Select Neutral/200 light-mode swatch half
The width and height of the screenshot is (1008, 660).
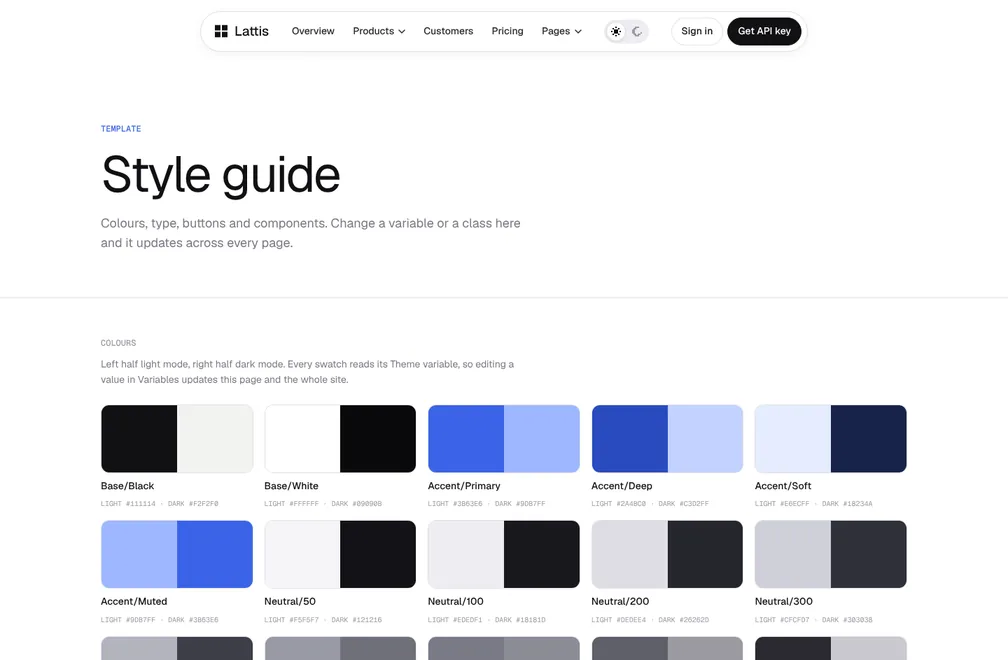629,554
